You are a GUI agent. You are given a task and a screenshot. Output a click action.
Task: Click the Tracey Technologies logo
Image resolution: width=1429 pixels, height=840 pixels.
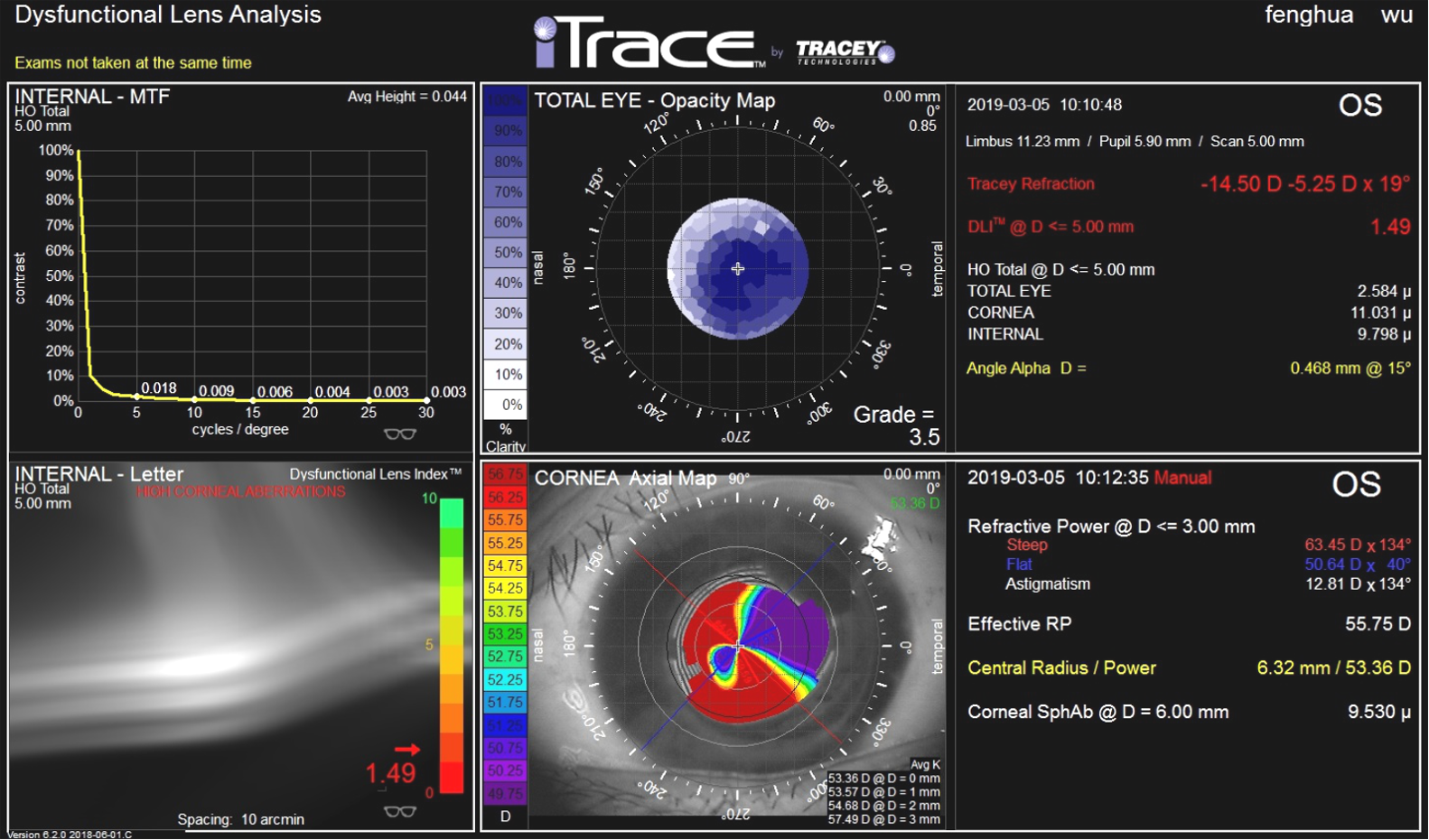[x=845, y=52]
